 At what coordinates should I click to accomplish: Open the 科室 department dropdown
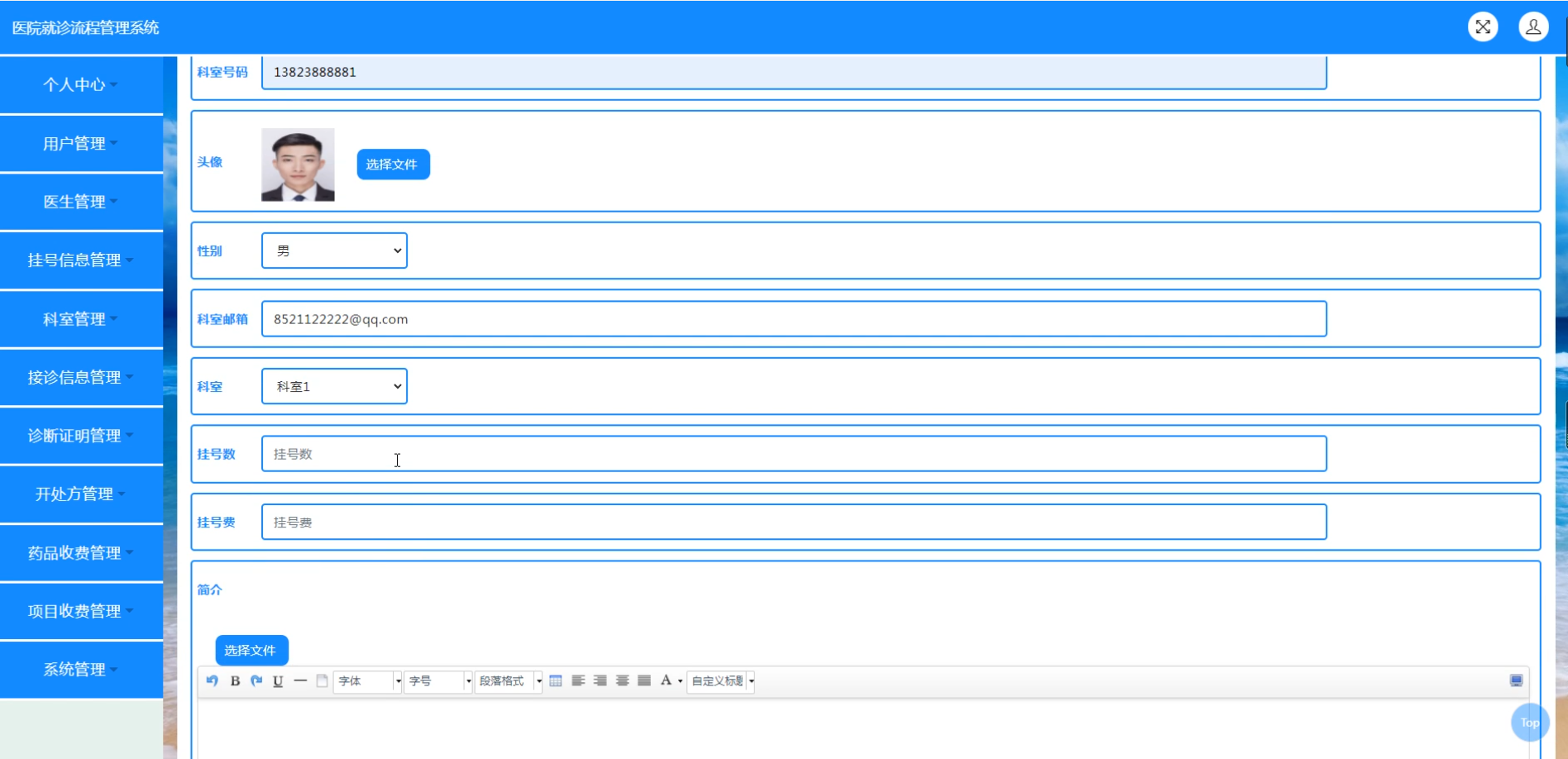pyautogui.click(x=334, y=386)
